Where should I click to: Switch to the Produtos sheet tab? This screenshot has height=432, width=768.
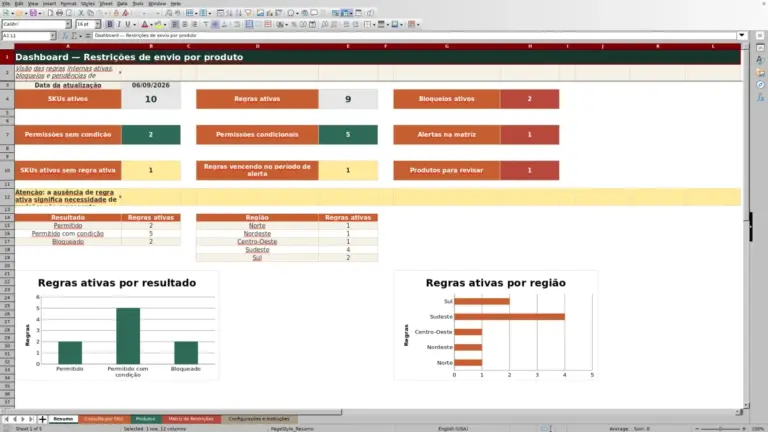coord(145,419)
